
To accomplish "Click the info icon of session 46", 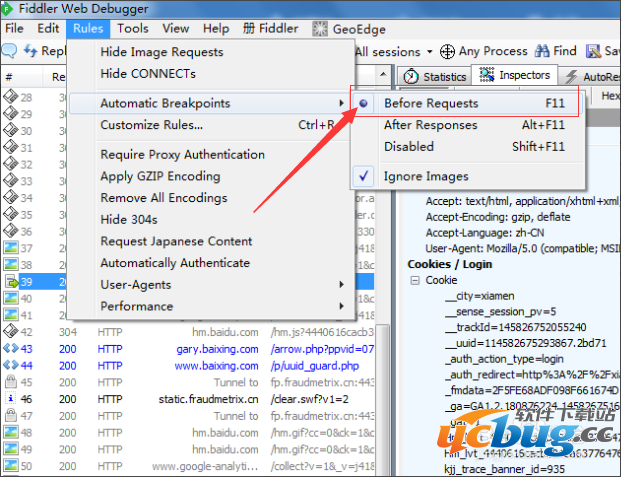I will [x=11, y=399].
